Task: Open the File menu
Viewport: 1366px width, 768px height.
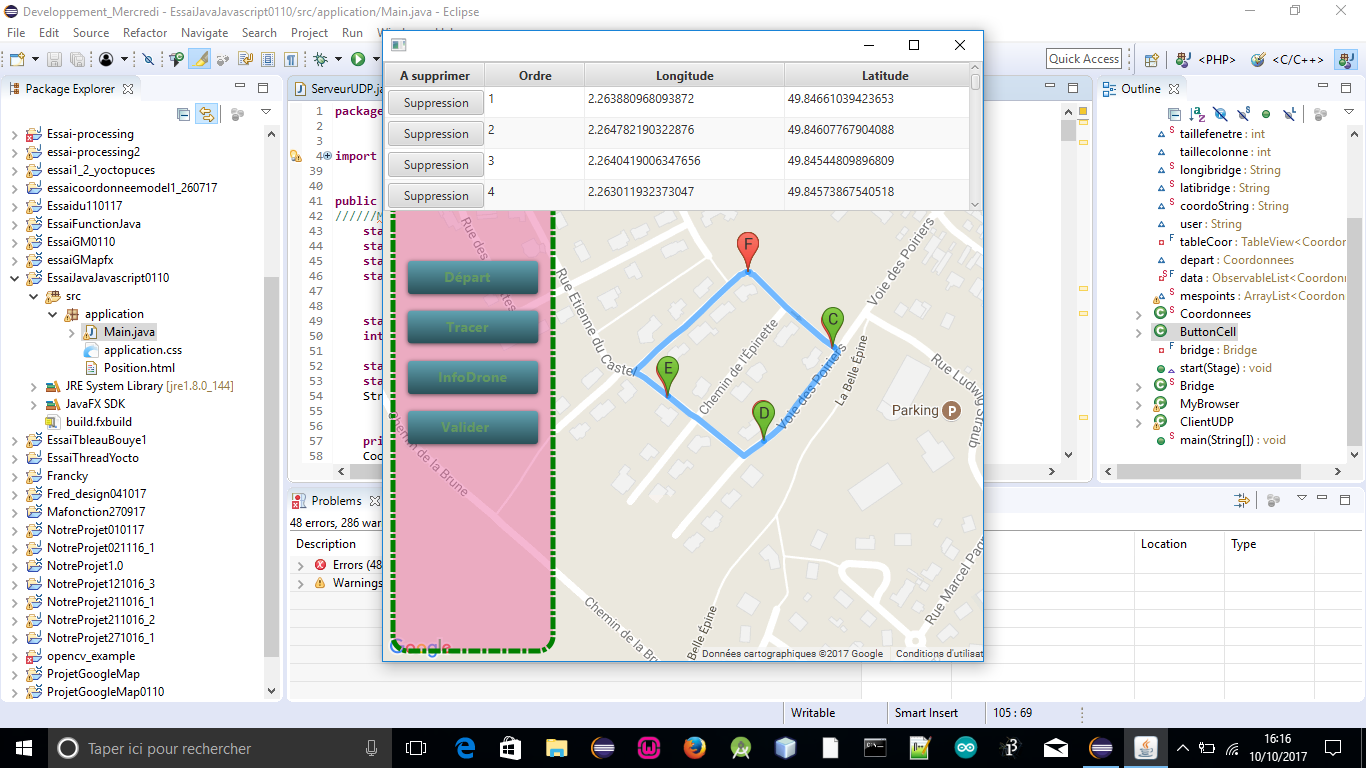Action: click(16, 33)
